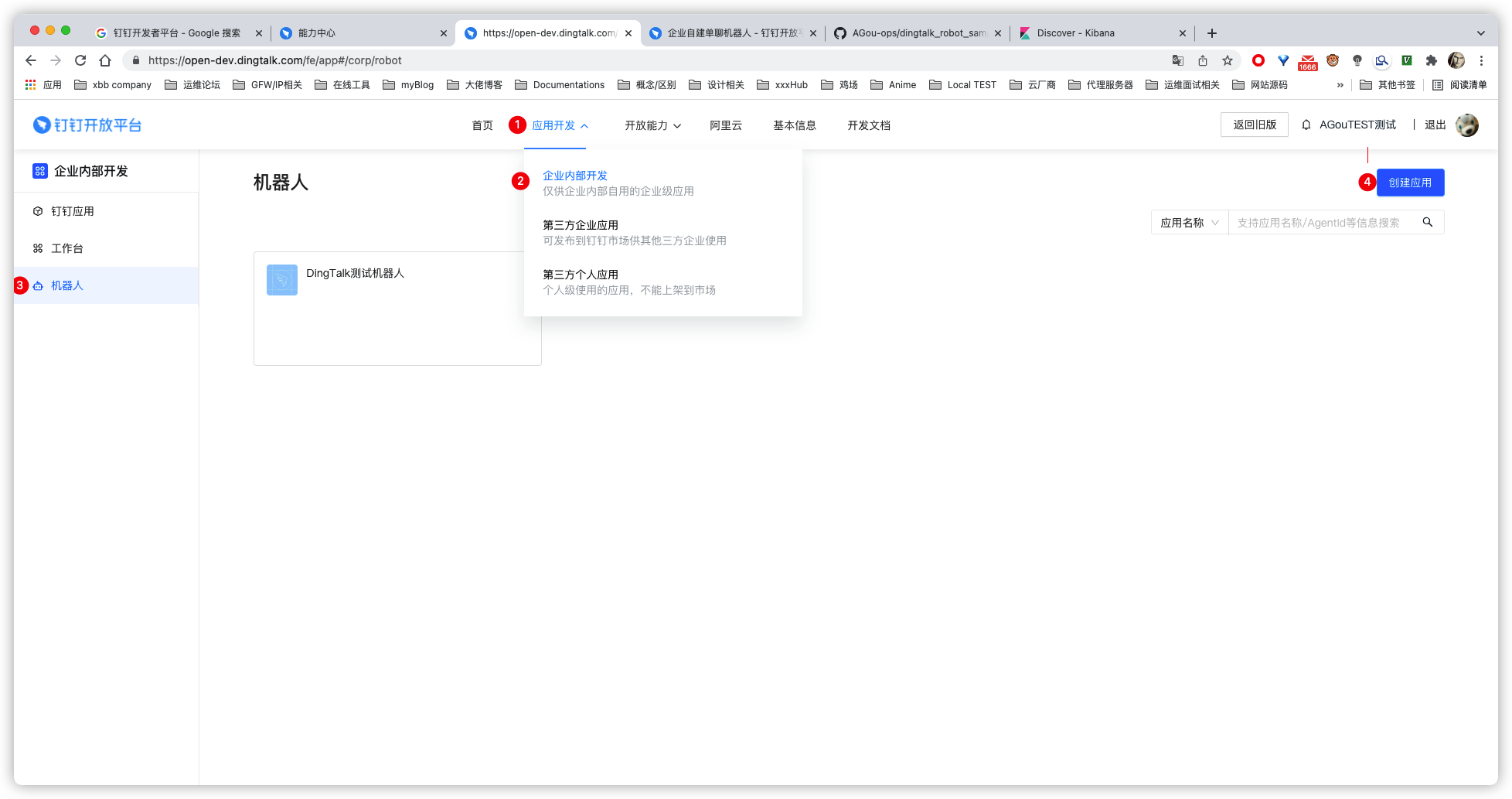Viewport: 1512px width, 799px height.
Task: Go to 首页 in top navigation
Action: pyautogui.click(x=482, y=125)
